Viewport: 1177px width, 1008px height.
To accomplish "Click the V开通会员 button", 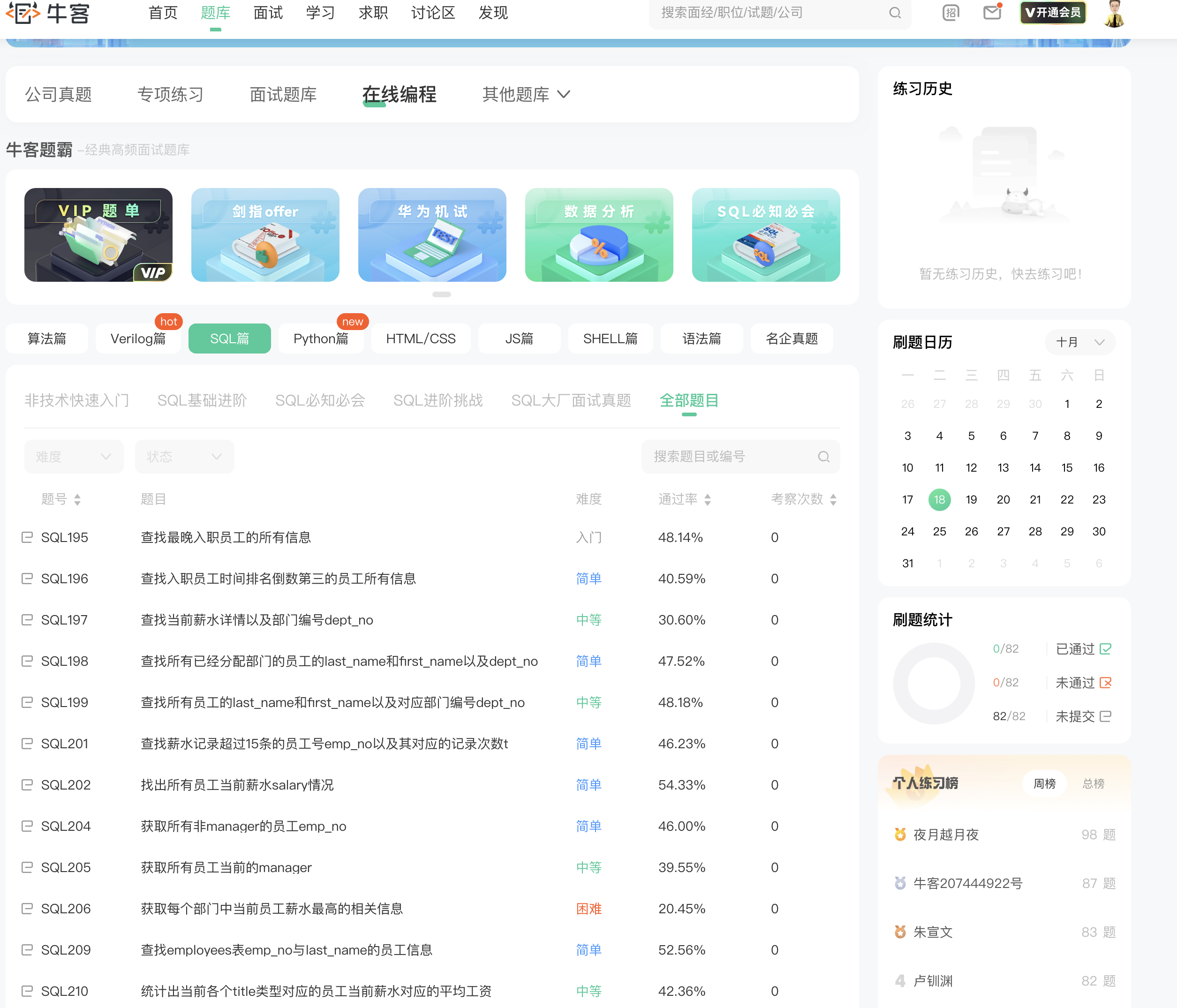I will tap(1052, 12).
